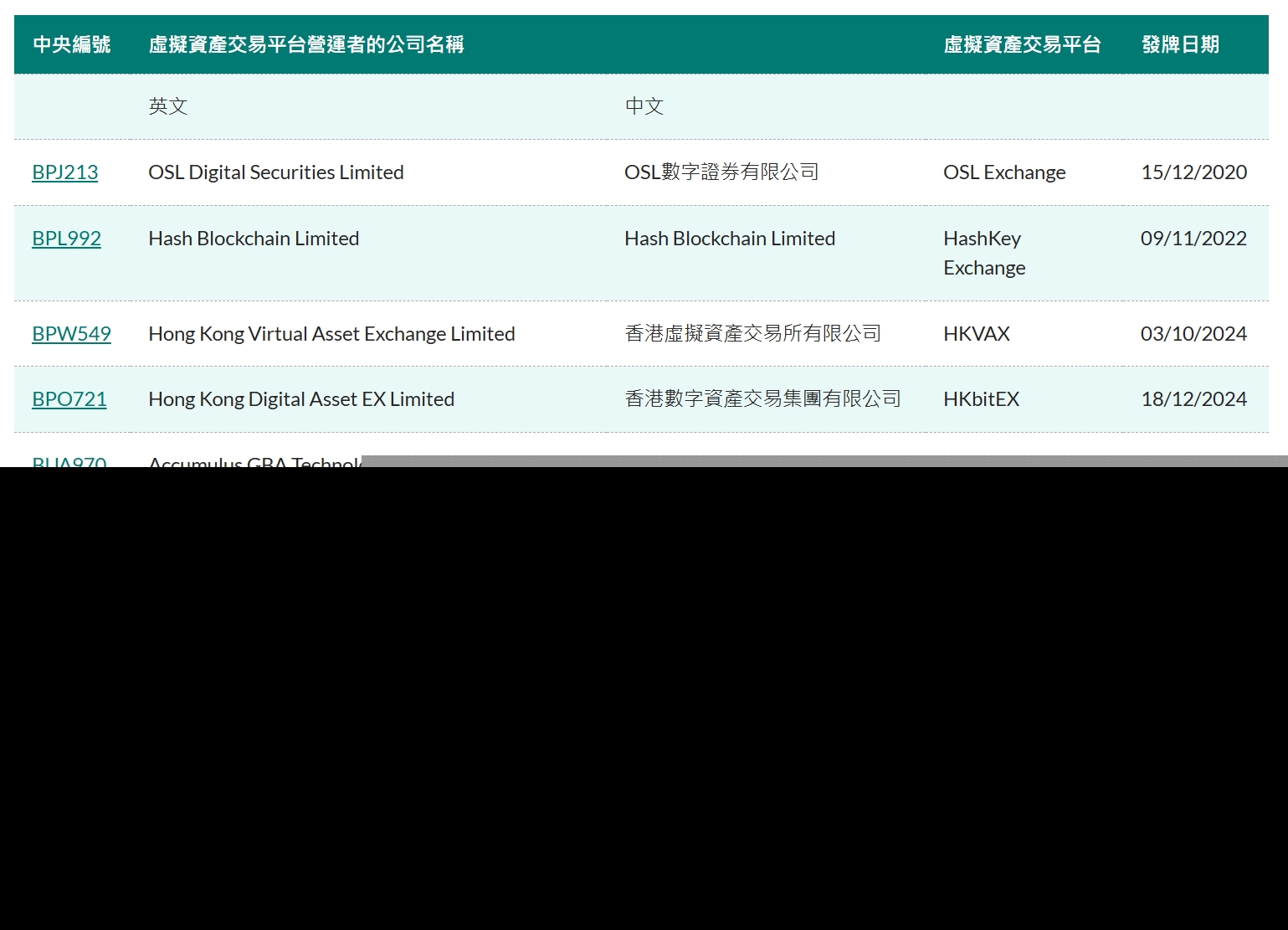Open central number link BPO721

tap(69, 399)
